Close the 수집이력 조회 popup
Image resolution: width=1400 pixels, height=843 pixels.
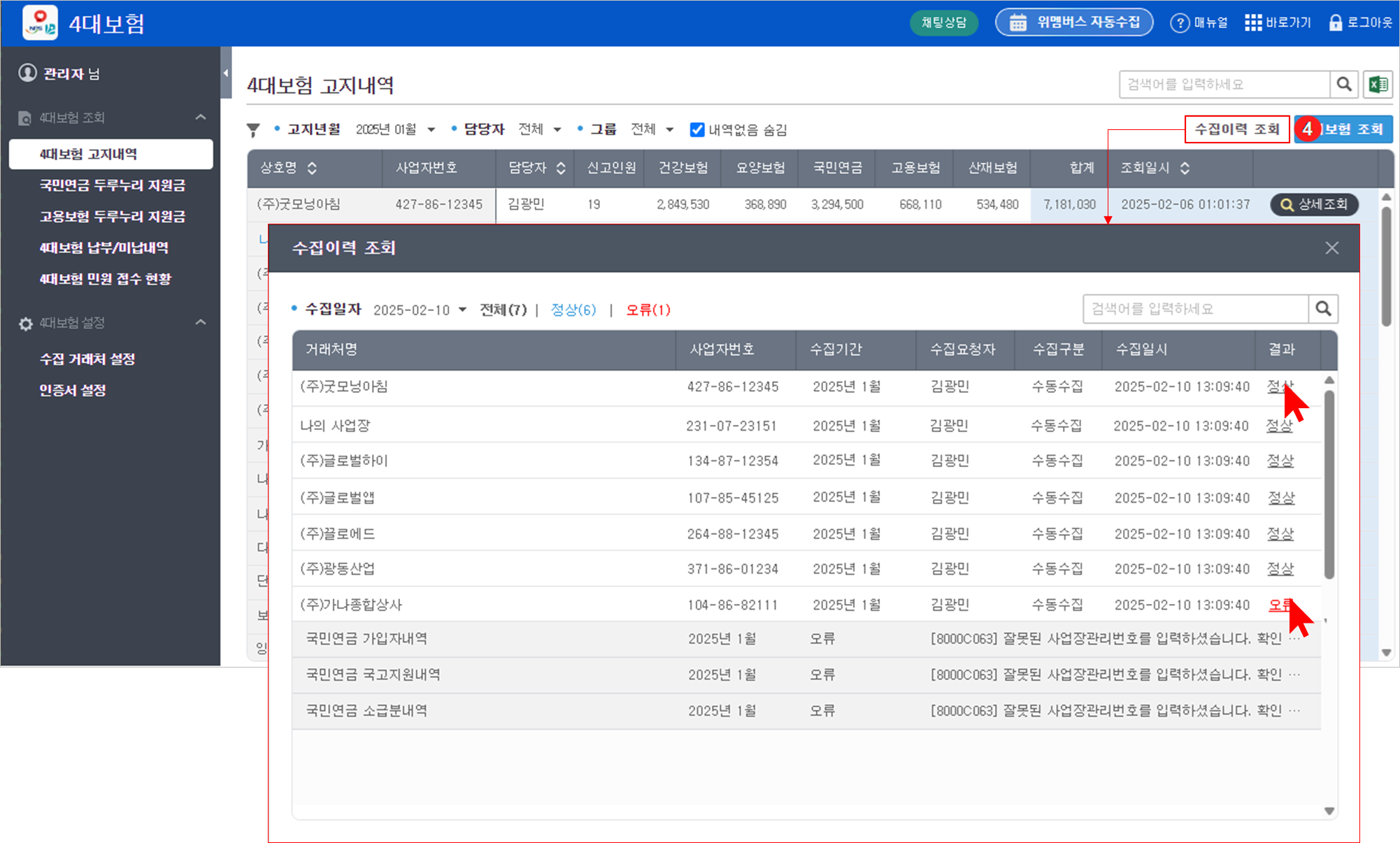(x=1331, y=248)
